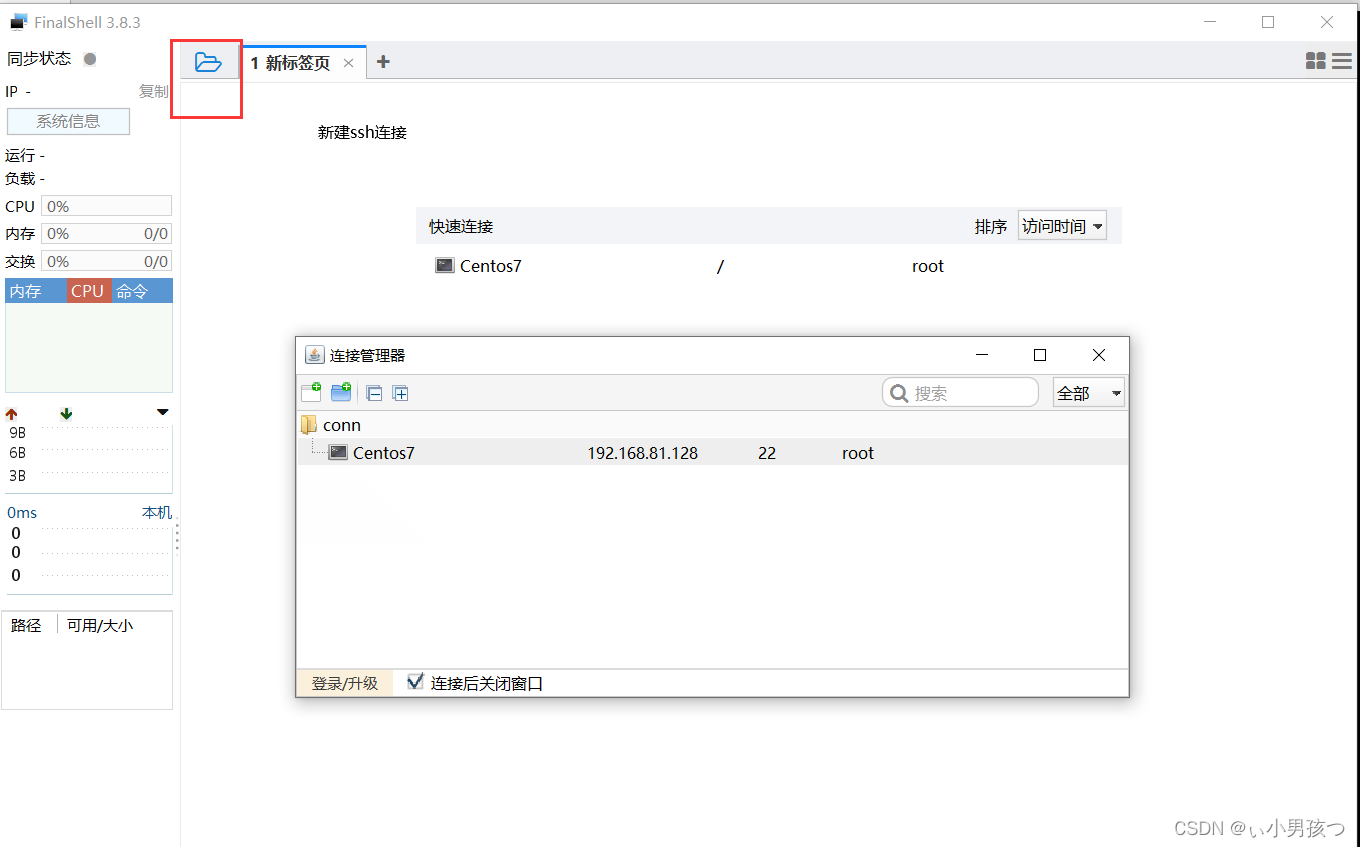Click the Centos7 terminal icon in connection manager
1360x847 pixels.
coord(339,452)
